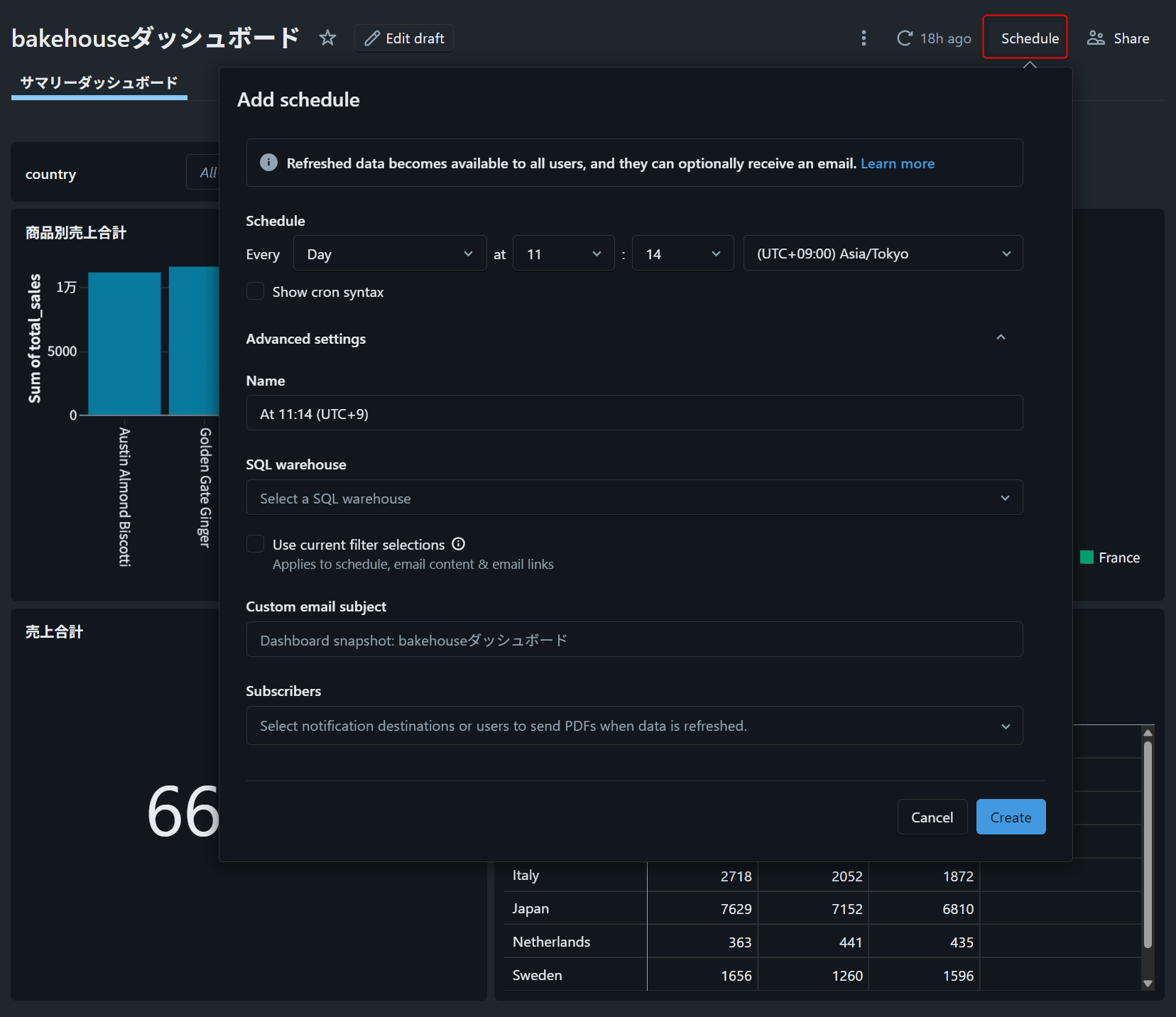The image size is (1176, 1017).
Task: Click the info icon in the banner
Action: (268, 163)
